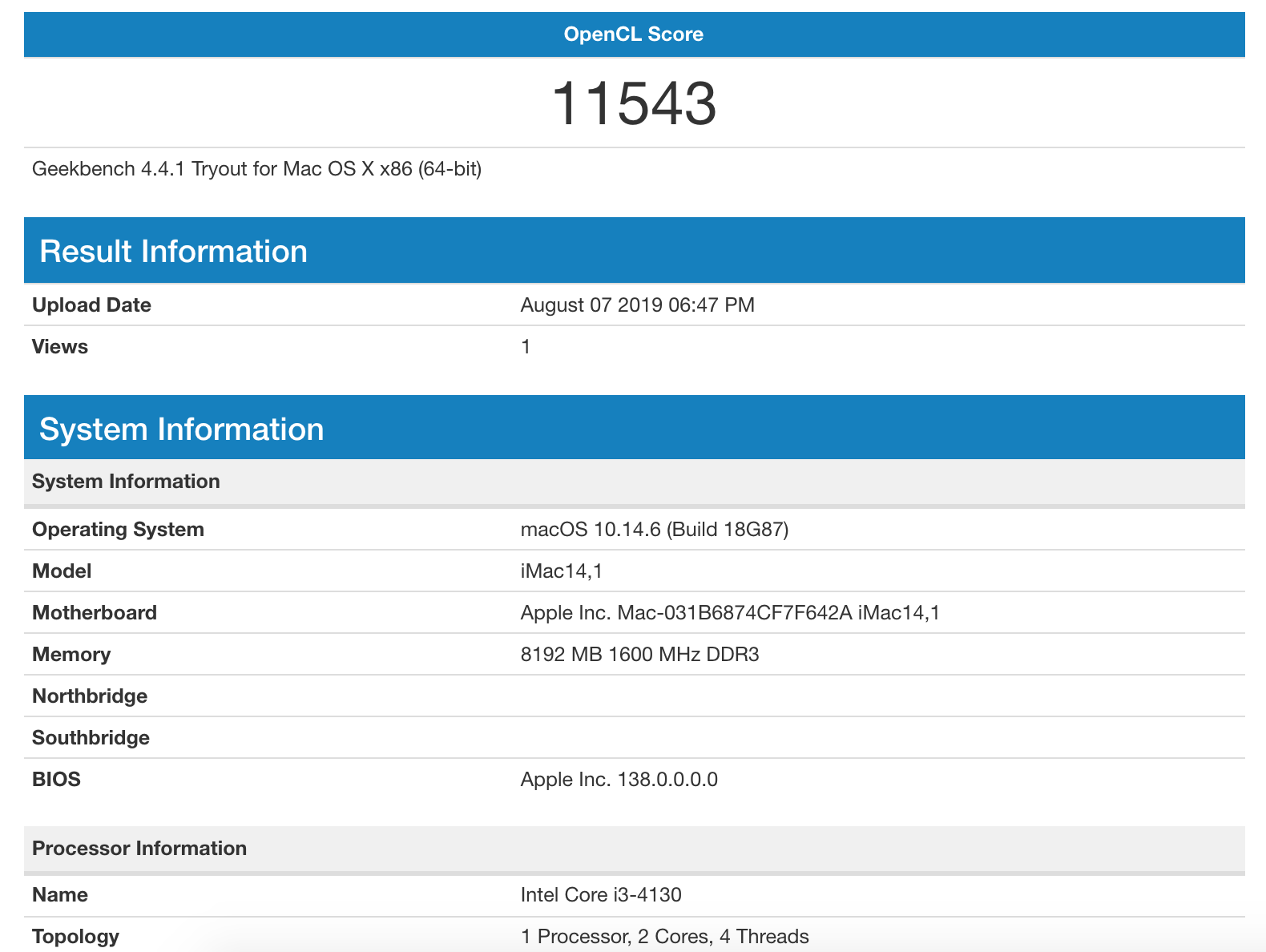Select the macOS 10.14.6 (Build 18G87) value
Viewport: 1266px width, 952px height.
click(x=655, y=530)
